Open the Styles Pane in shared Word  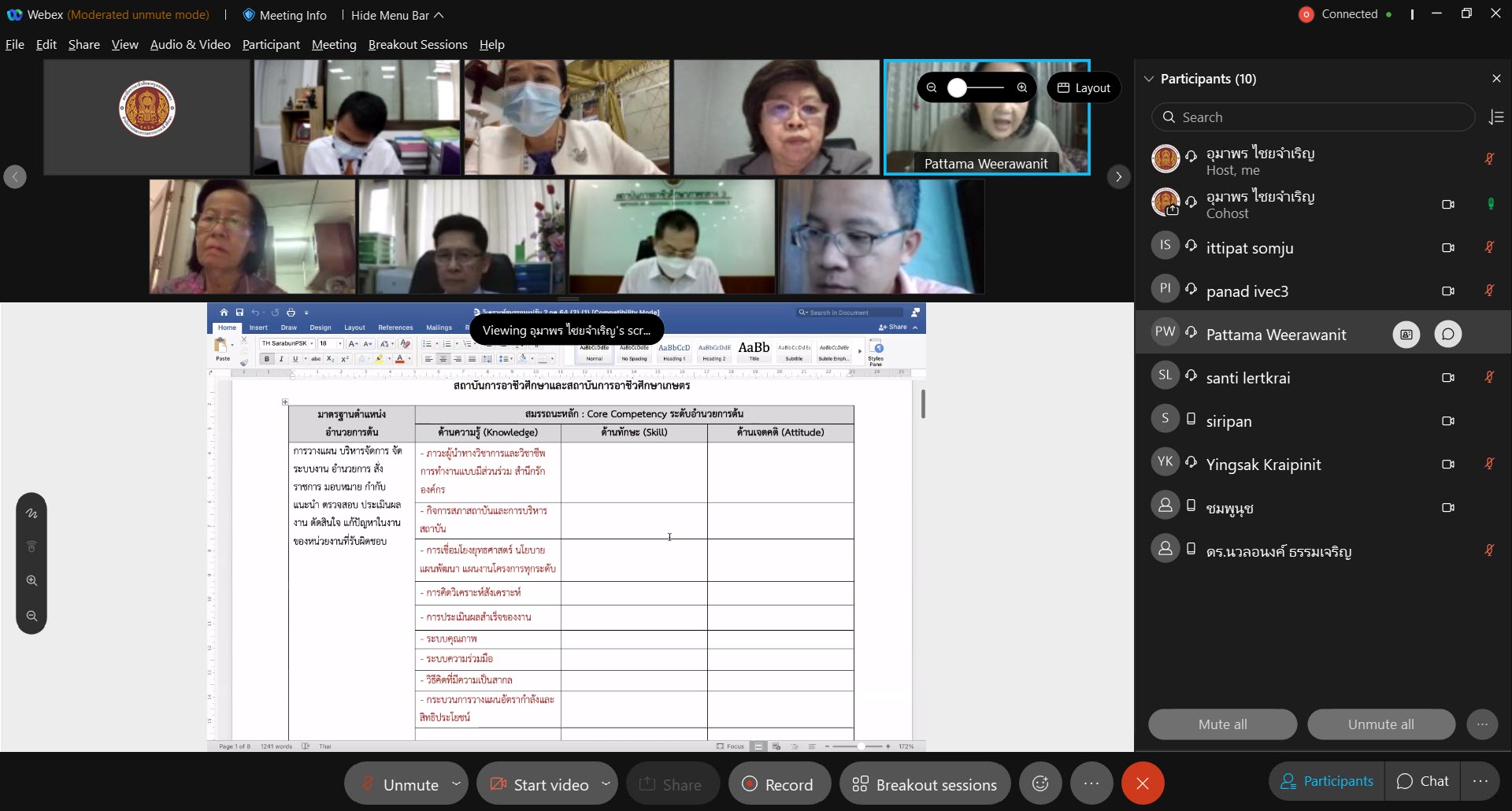tap(876, 353)
